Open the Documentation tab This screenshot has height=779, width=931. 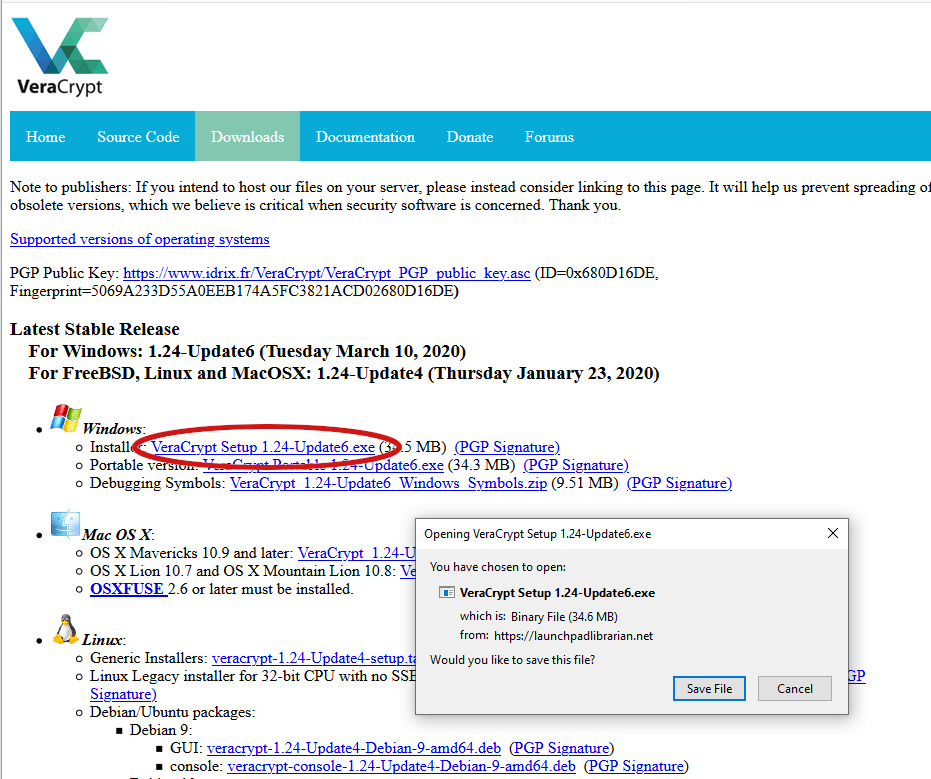pyautogui.click(x=365, y=137)
